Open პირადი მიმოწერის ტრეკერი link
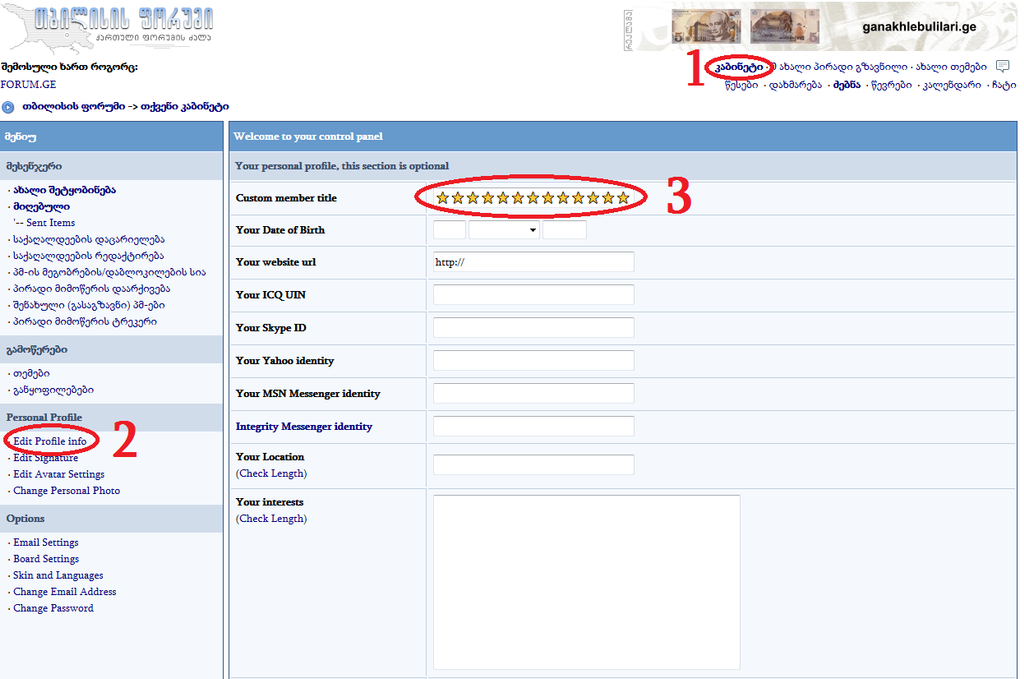Screen dimensions: 1024x679 click(x=85, y=321)
